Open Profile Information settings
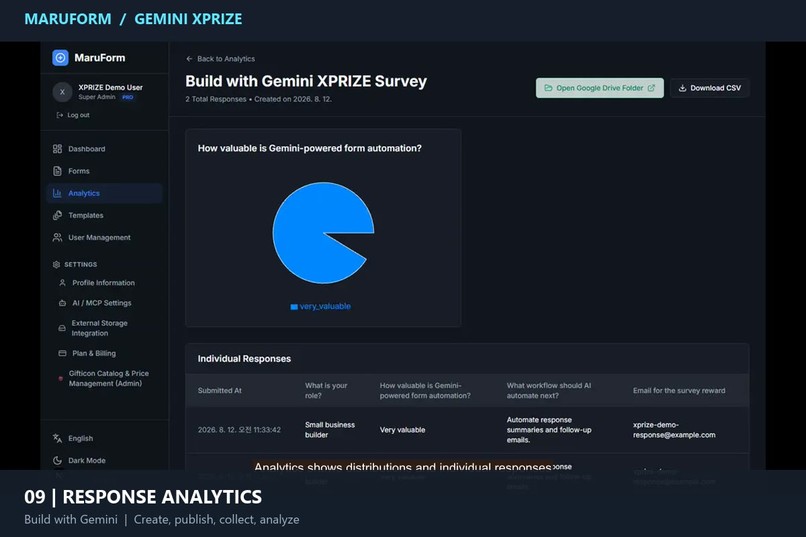The height and width of the screenshot is (537, 806). (x=105, y=283)
